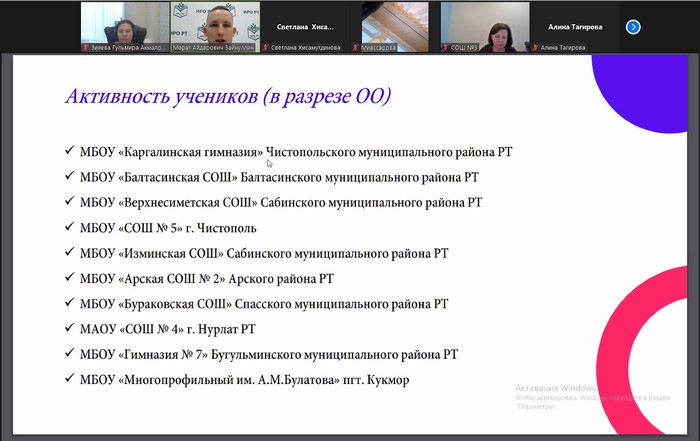The image size is (700, 441).
Task: Click checkmark beside «СОШ № 5» line
Action: [x=69, y=226]
